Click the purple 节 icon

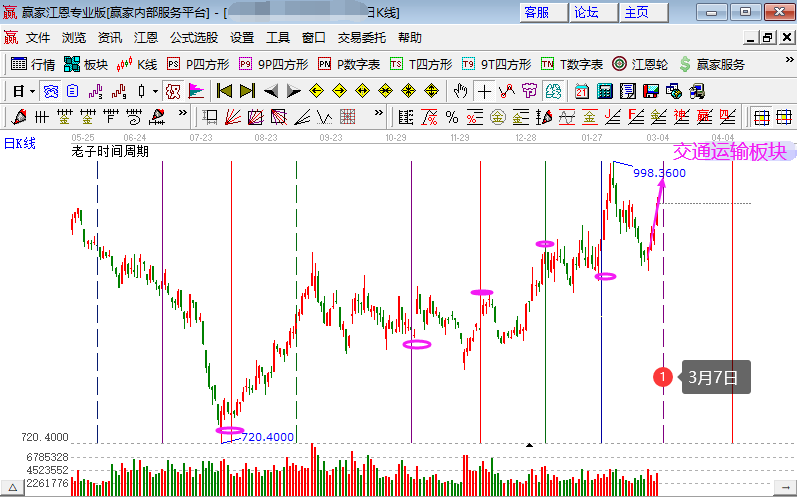tap(530, 91)
